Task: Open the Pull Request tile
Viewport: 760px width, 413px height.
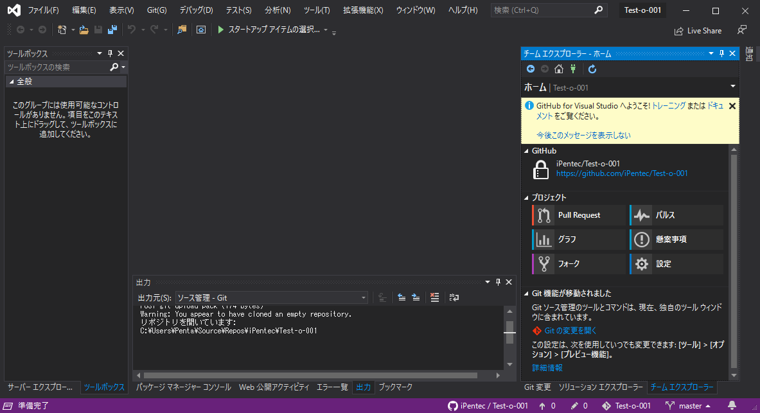Action: click(x=579, y=215)
